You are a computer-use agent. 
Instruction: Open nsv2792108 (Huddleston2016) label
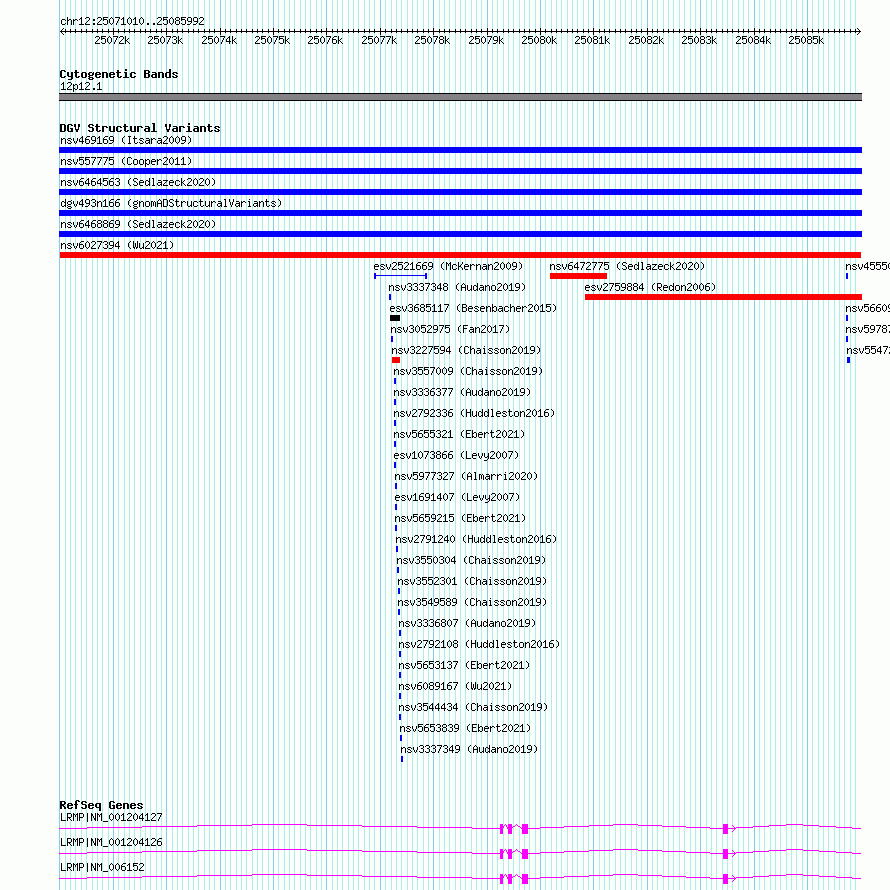pyautogui.click(x=479, y=644)
